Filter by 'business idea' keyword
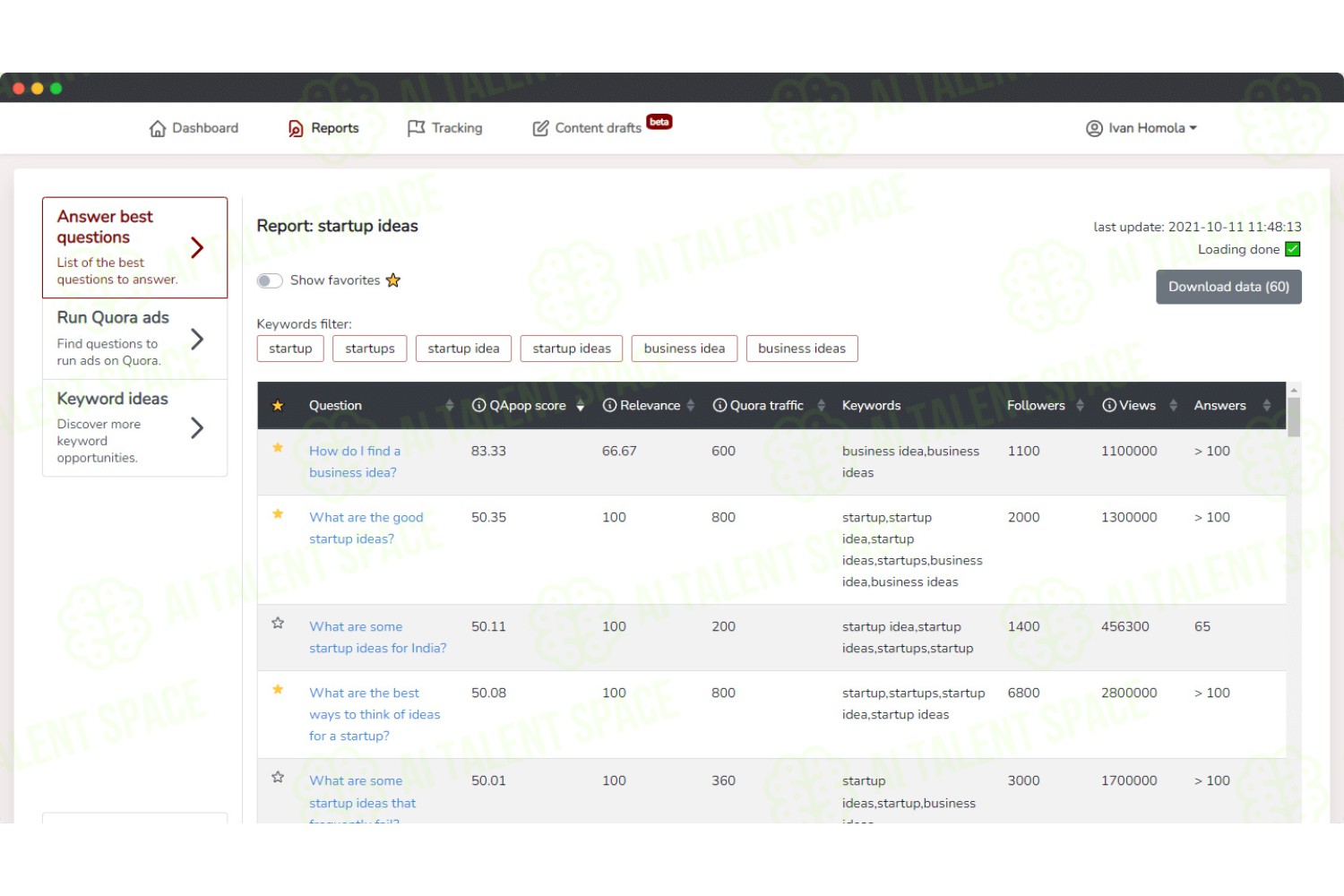Viewport: 1344px width, 896px height. [x=685, y=349]
